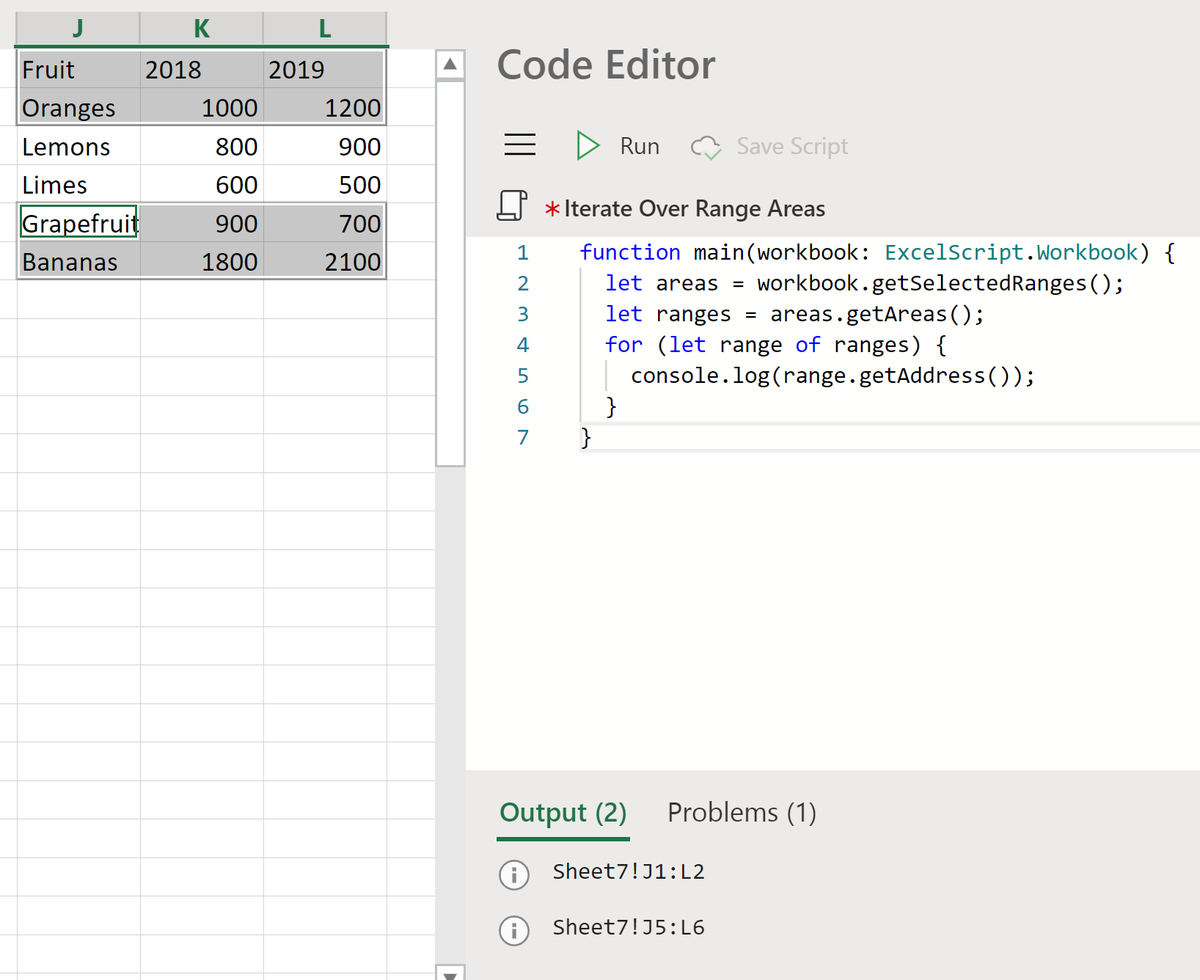Click the Code Editor panel title
The image size is (1200, 980).
[606, 65]
